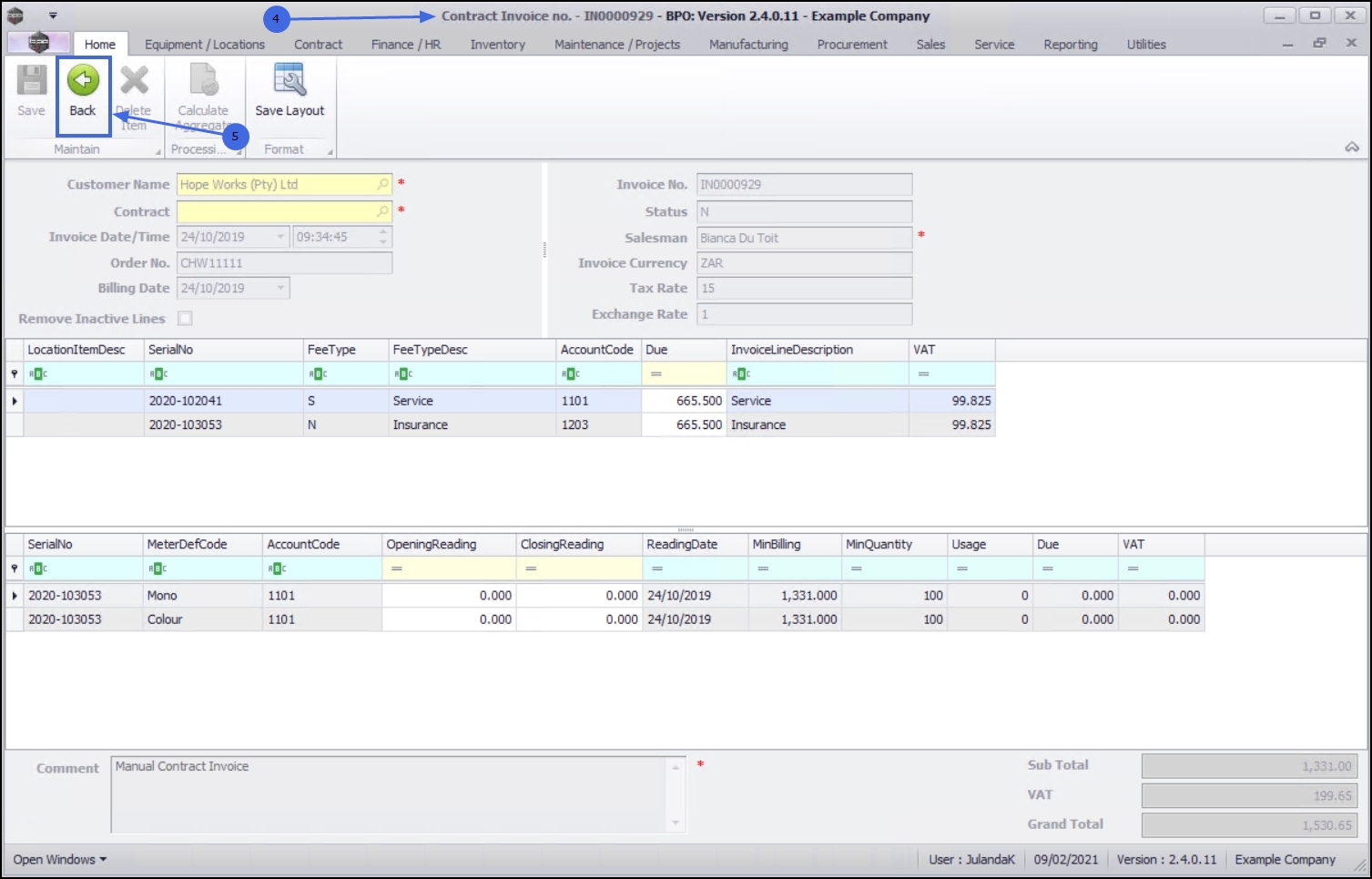Click the MeterDefCode filter operator icon
The height and width of the screenshot is (879, 1372).
[158, 568]
